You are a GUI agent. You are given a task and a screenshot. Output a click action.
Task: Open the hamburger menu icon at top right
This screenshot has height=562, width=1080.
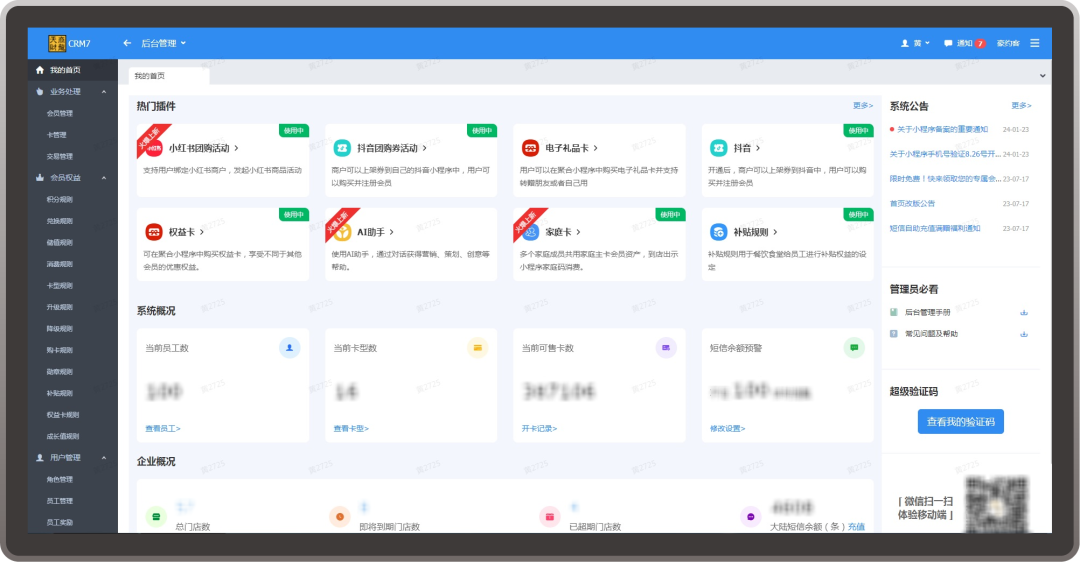(x=1035, y=43)
